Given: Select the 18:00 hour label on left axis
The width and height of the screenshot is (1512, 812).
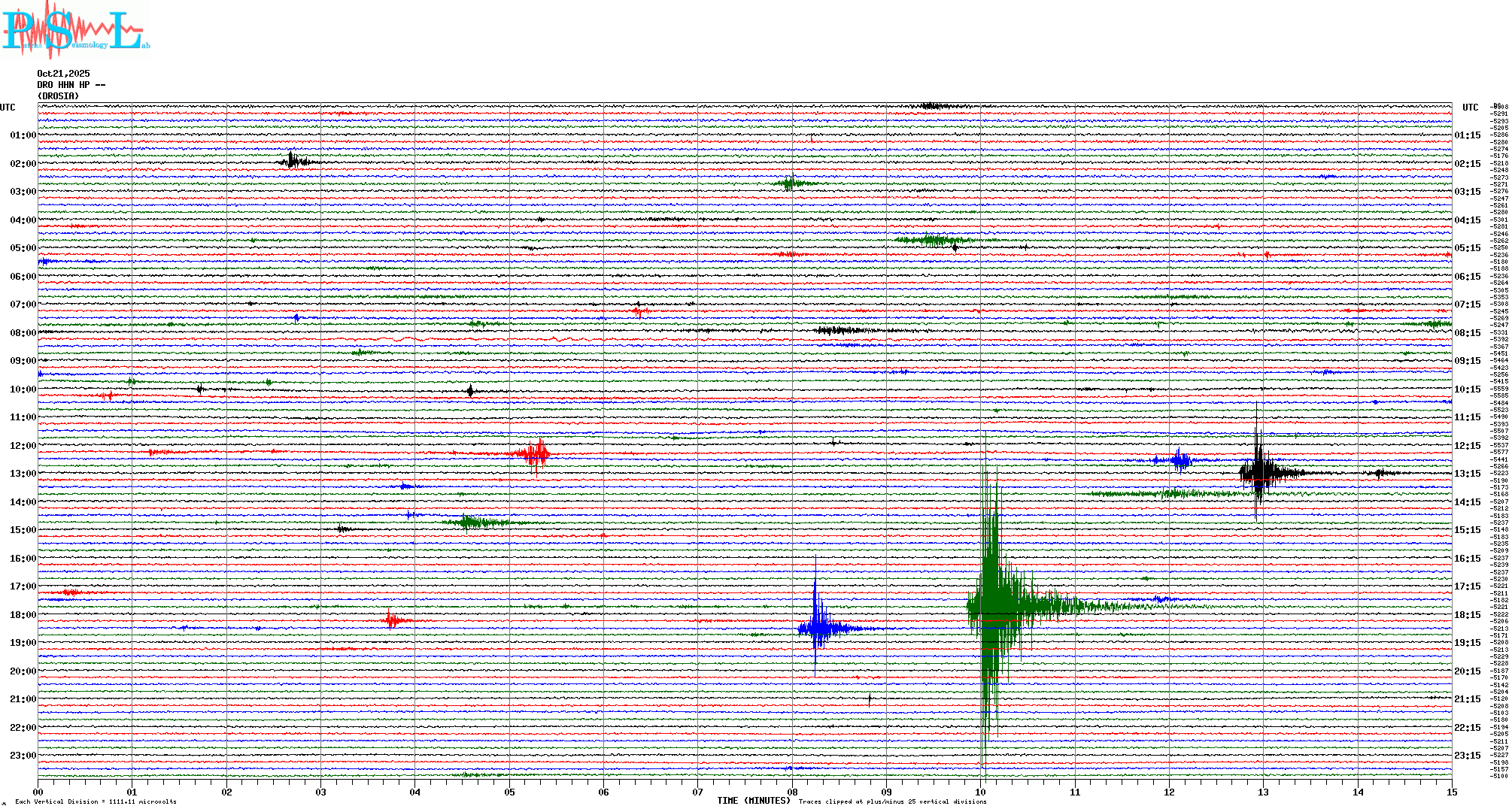Looking at the screenshot, I should click(x=23, y=615).
